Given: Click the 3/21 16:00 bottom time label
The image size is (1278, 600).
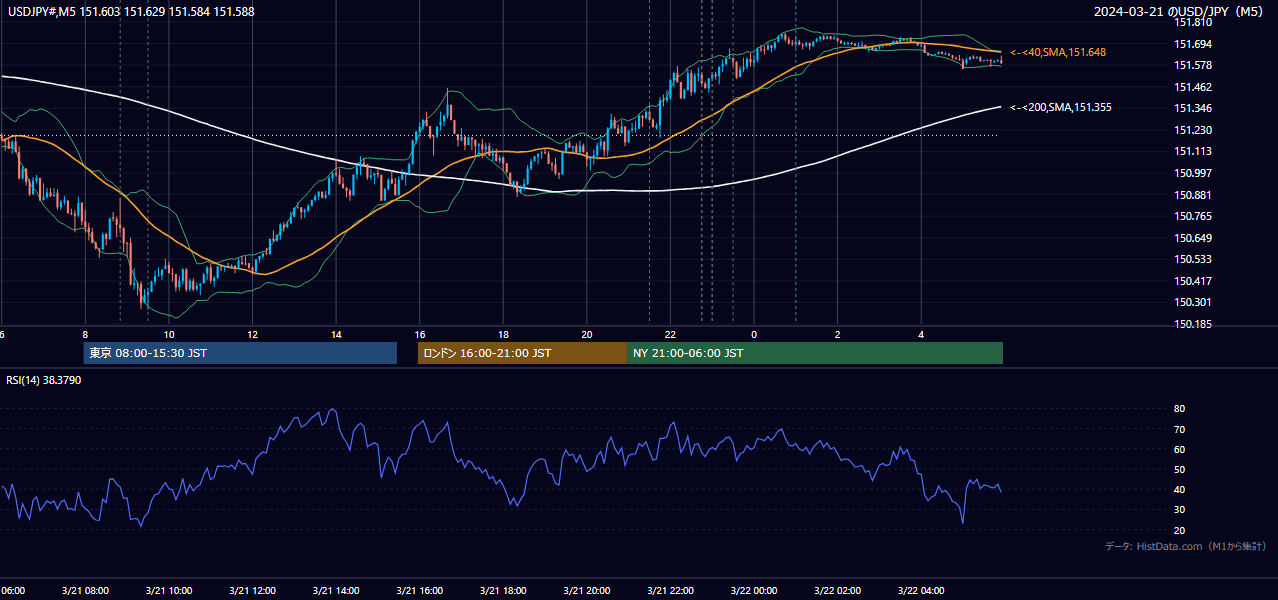Looking at the screenshot, I should click(419, 591).
